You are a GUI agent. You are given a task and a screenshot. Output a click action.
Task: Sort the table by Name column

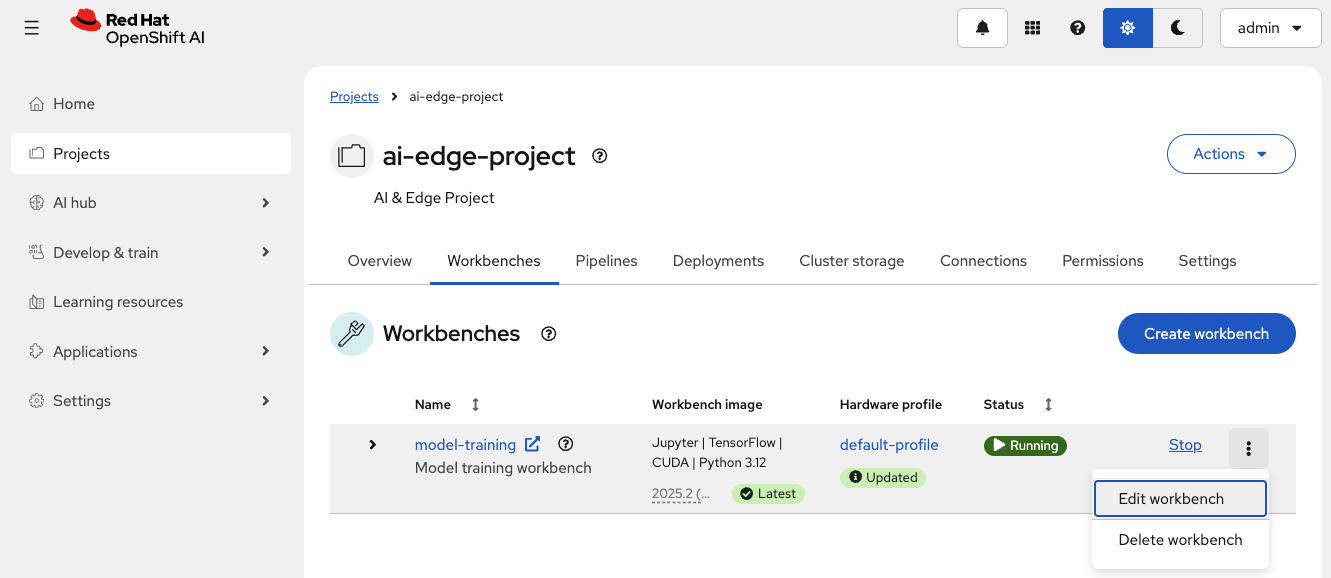475,405
